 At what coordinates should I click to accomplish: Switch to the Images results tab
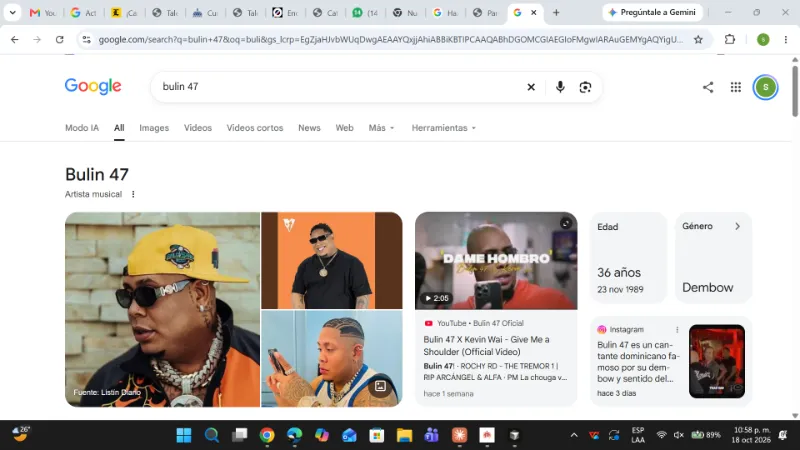point(154,128)
